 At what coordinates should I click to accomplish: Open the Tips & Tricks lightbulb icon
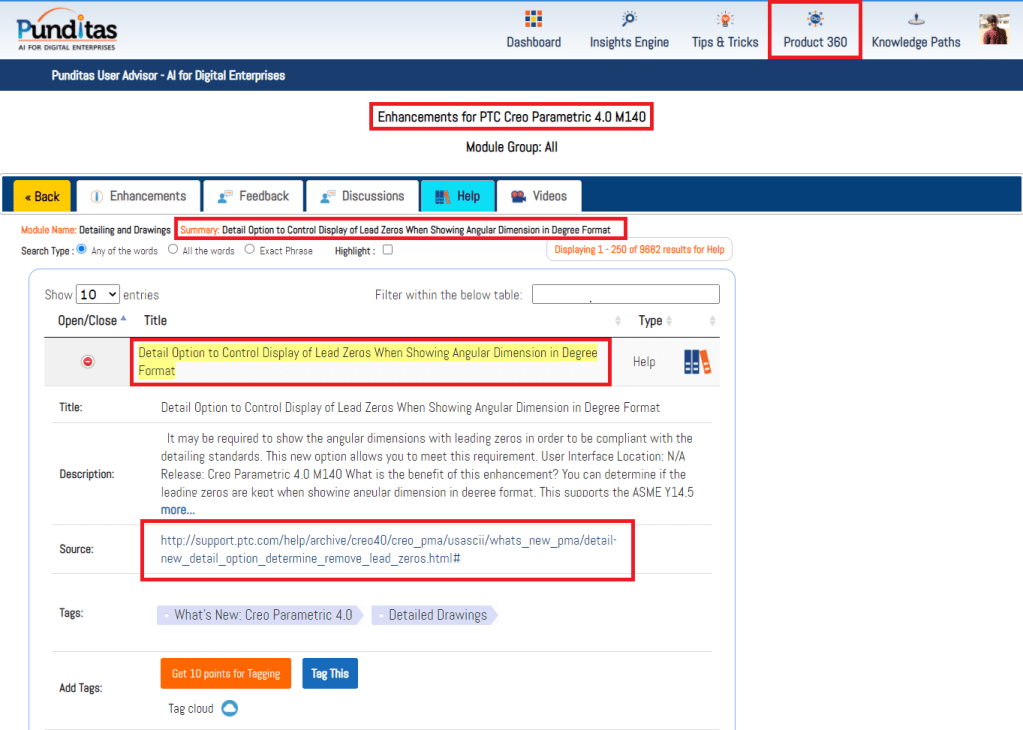point(725,19)
